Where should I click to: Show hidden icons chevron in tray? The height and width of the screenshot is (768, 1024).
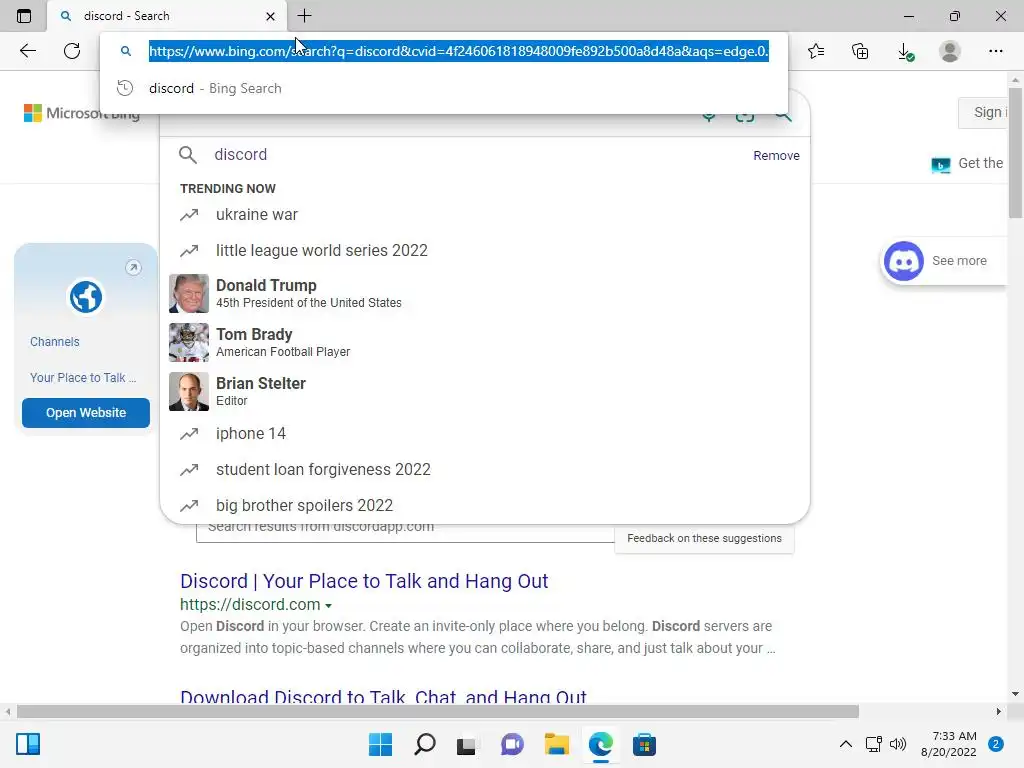(845, 744)
